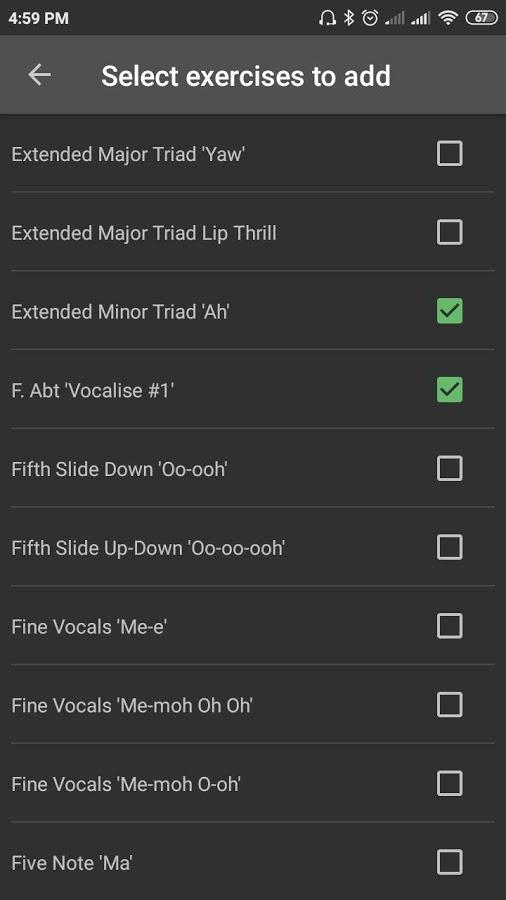Check Fine Vocals 'Me-moh O-oh' checkbox
The width and height of the screenshot is (506, 900).
449,783
